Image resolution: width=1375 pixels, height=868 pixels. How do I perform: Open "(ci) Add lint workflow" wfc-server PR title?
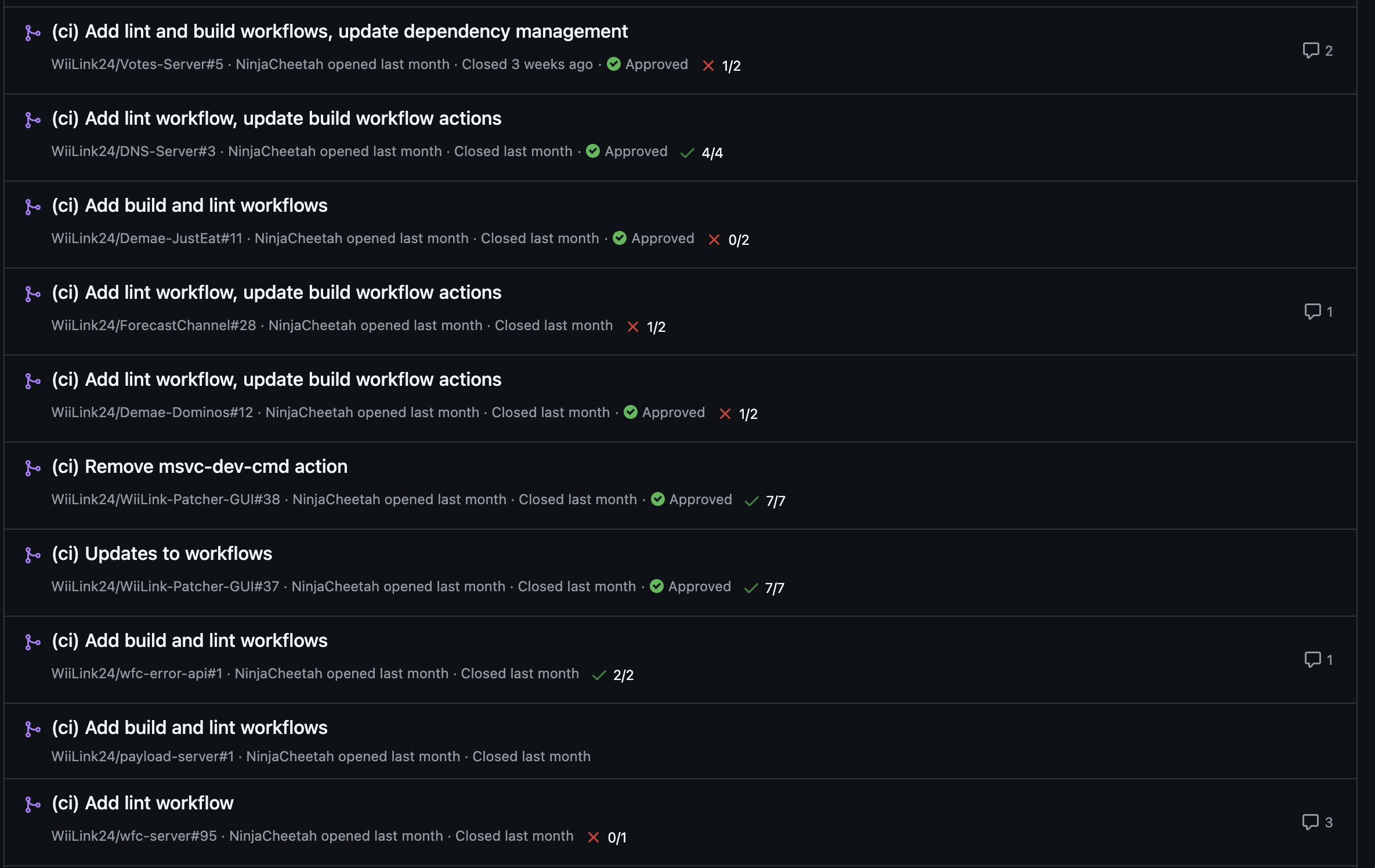(x=143, y=803)
